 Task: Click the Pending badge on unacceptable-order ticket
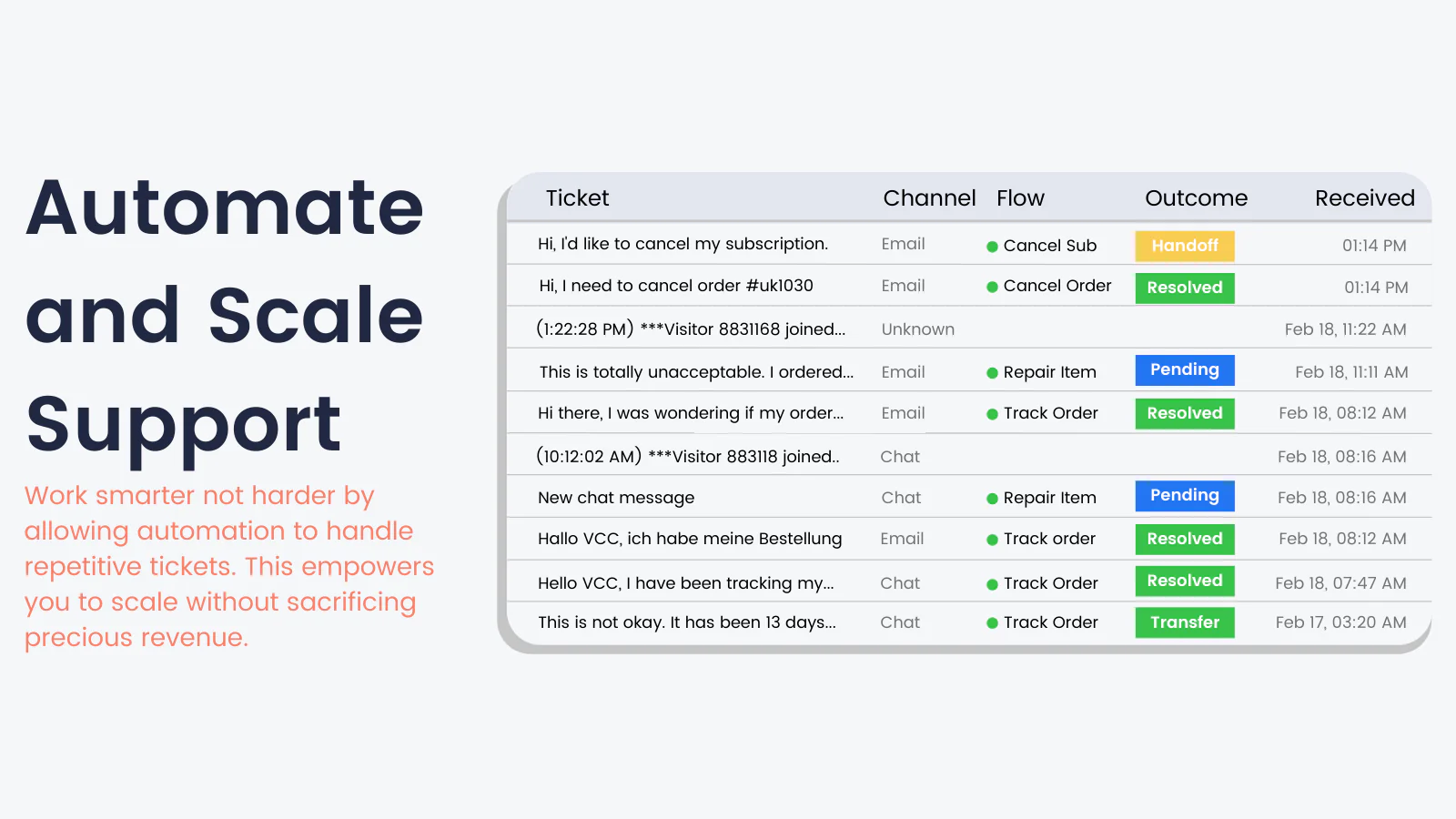tap(1184, 369)
